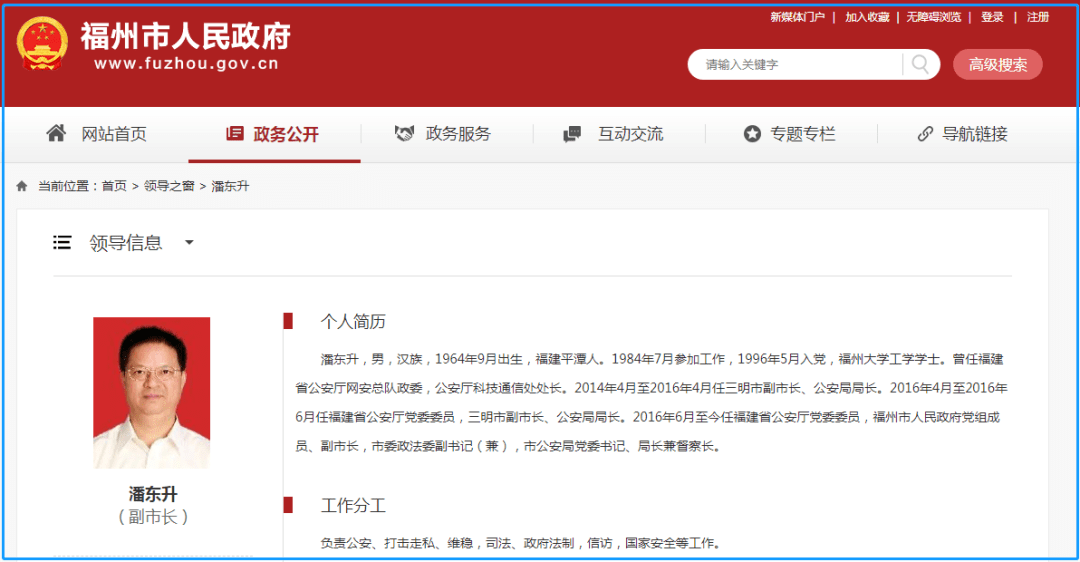Open the 新媒体门户 link
Screen dimensions: 1080x562
point(798,17)
